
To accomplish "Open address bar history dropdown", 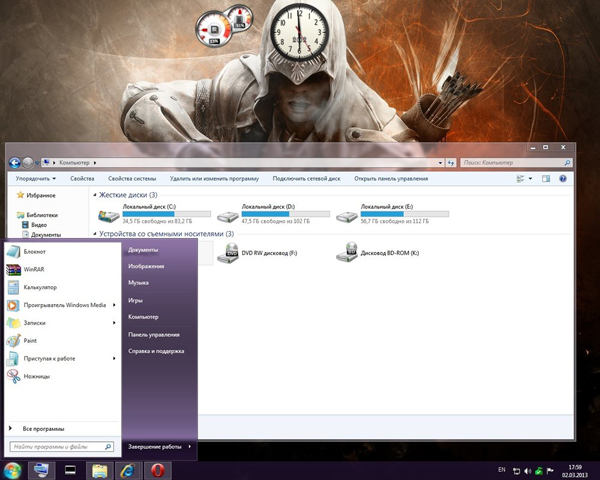I will tap(440, 163).
